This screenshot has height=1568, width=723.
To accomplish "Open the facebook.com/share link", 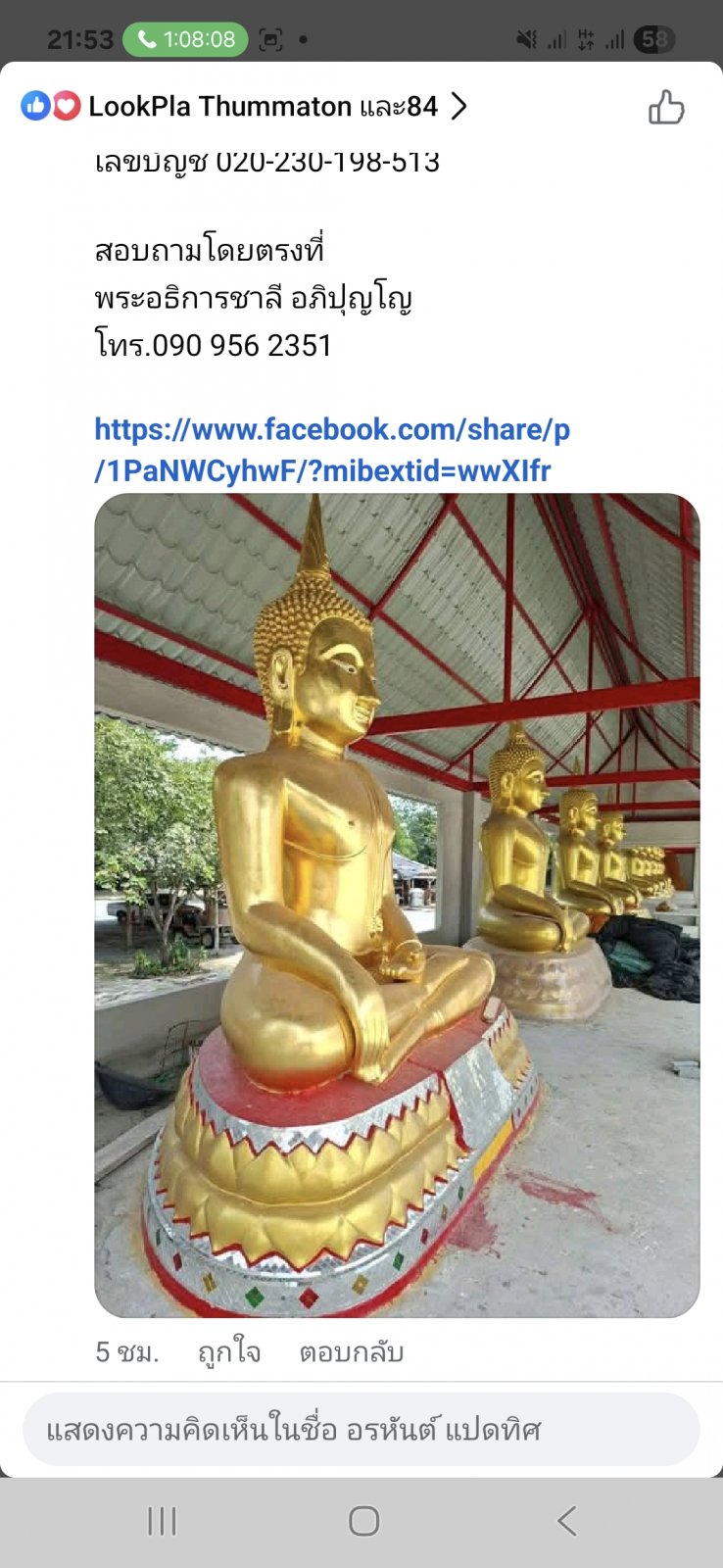I will pos(332,450).
